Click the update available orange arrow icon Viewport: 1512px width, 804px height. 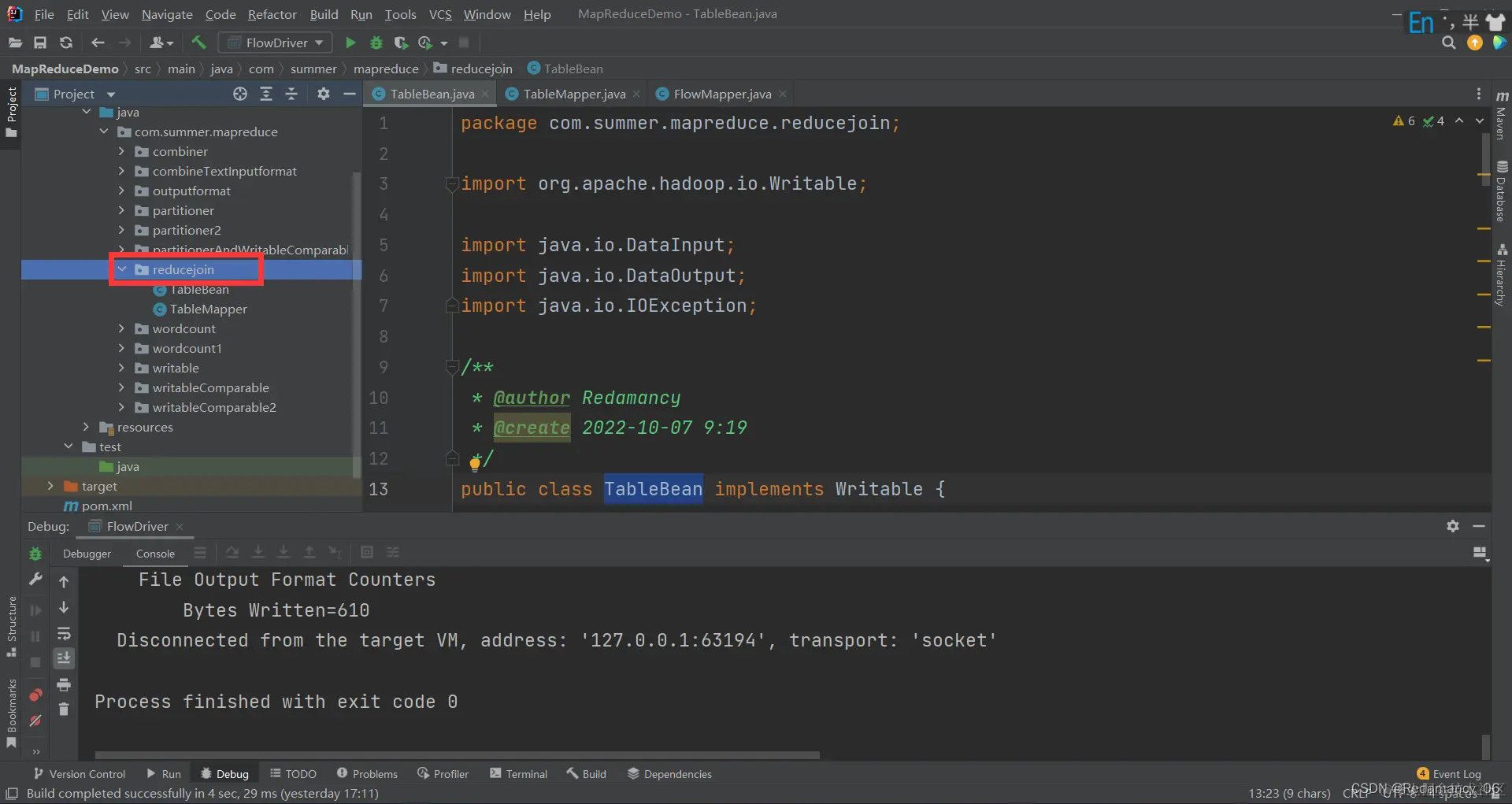tap(1474, 43)
